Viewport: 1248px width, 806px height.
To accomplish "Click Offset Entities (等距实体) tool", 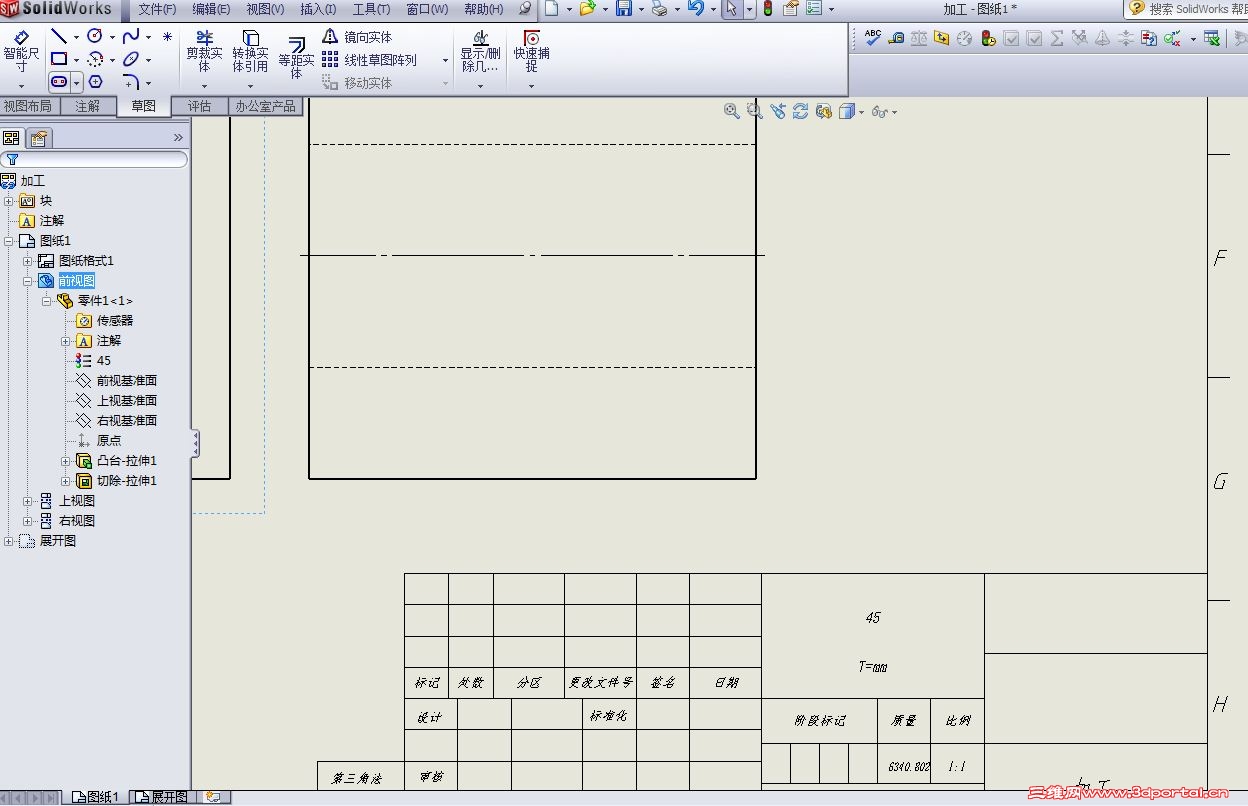I will pos(296,58).
